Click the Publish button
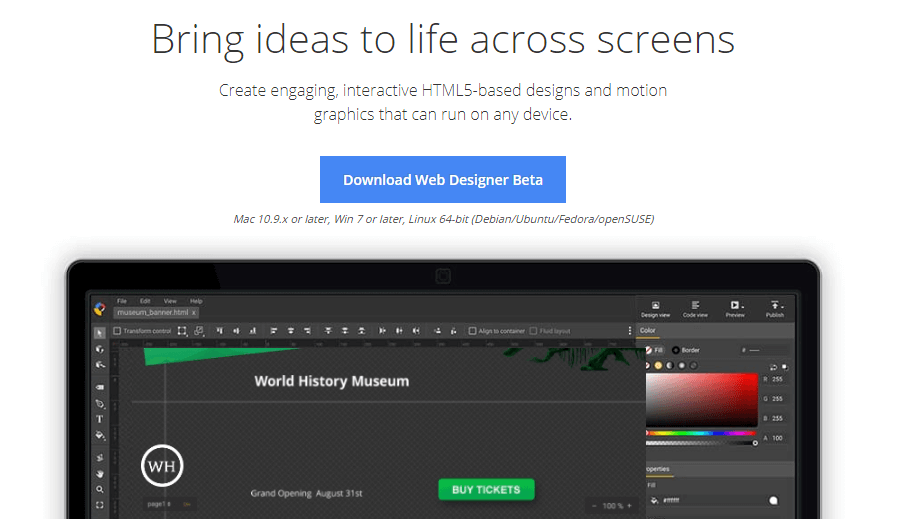Image resolution: width=900 pixels, height=519 pixels. click(774, 308)
